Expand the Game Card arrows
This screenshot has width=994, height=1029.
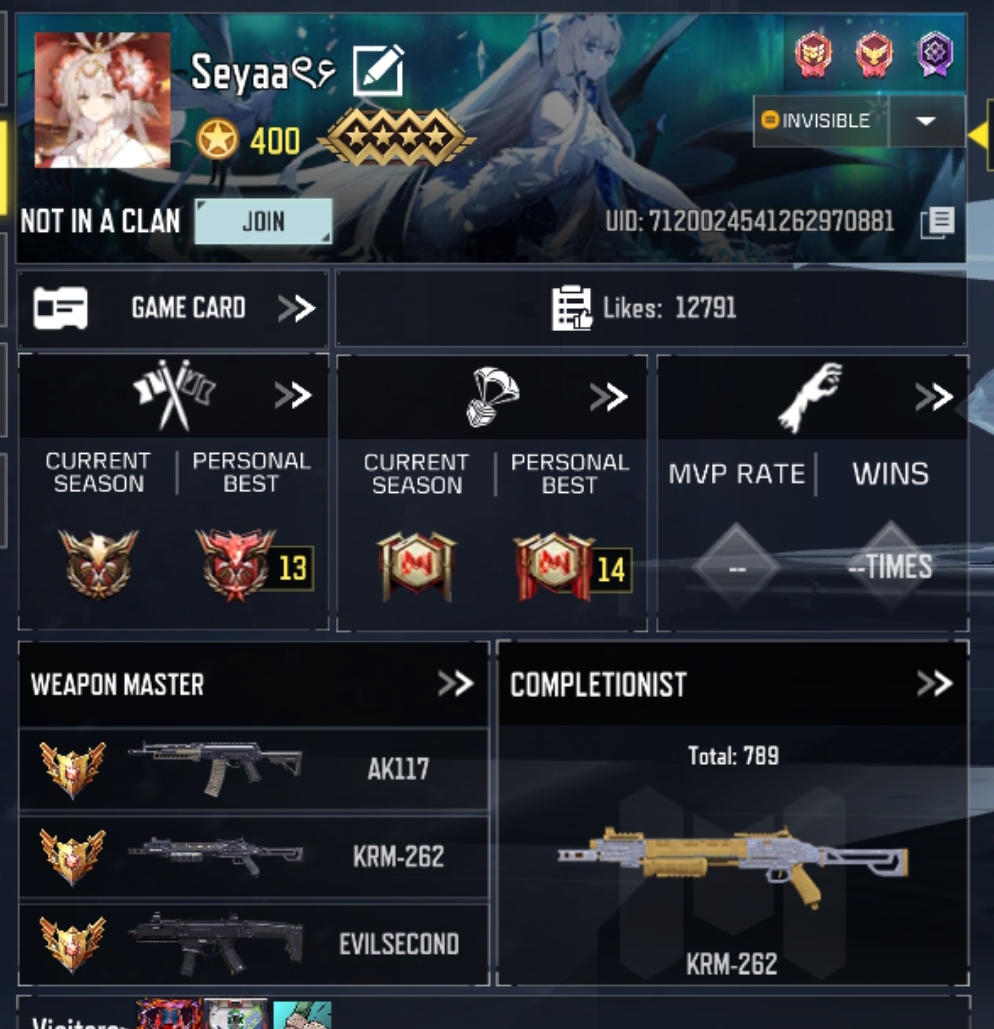click(297, 308)
